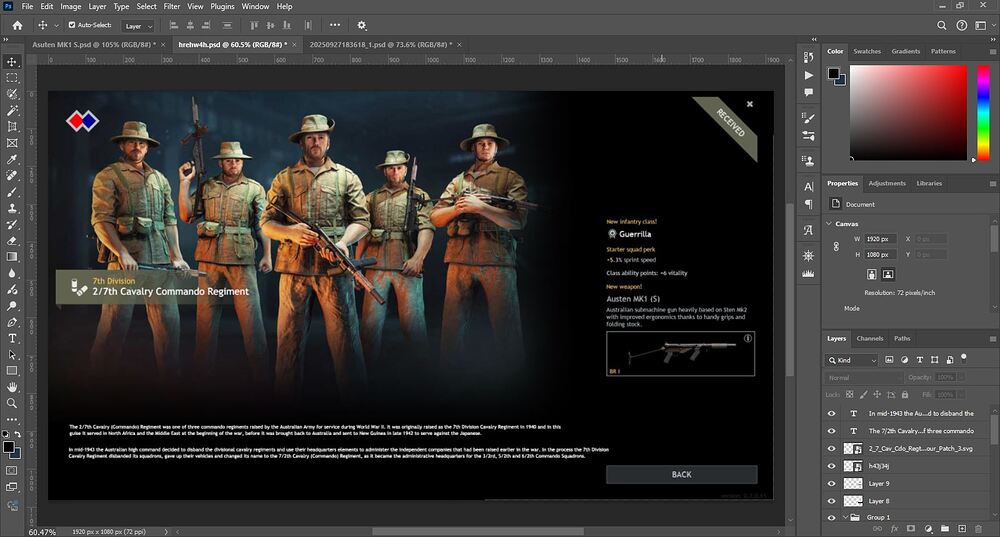Toggle the Auto-Select checkbox

tap(72, 25)
